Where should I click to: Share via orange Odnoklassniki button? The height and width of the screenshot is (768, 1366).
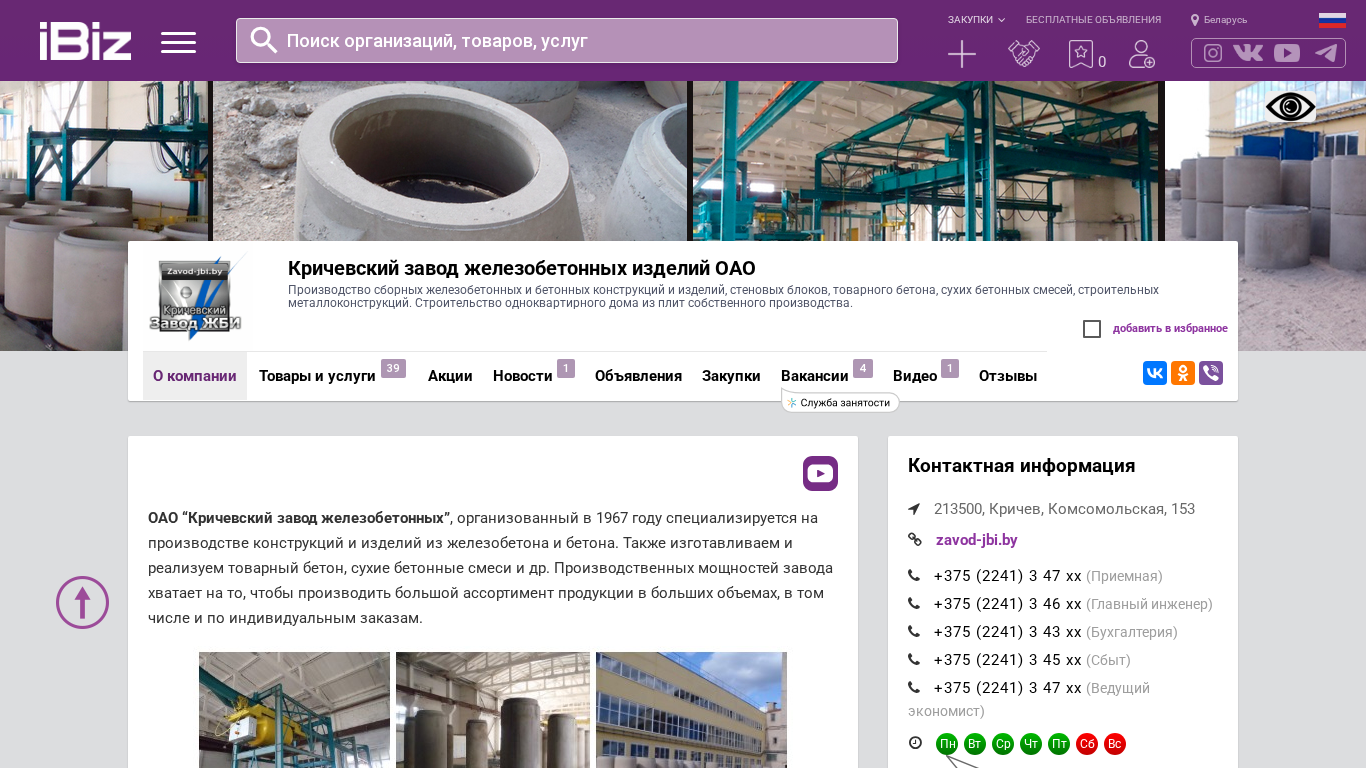[x=1183, y=373]
